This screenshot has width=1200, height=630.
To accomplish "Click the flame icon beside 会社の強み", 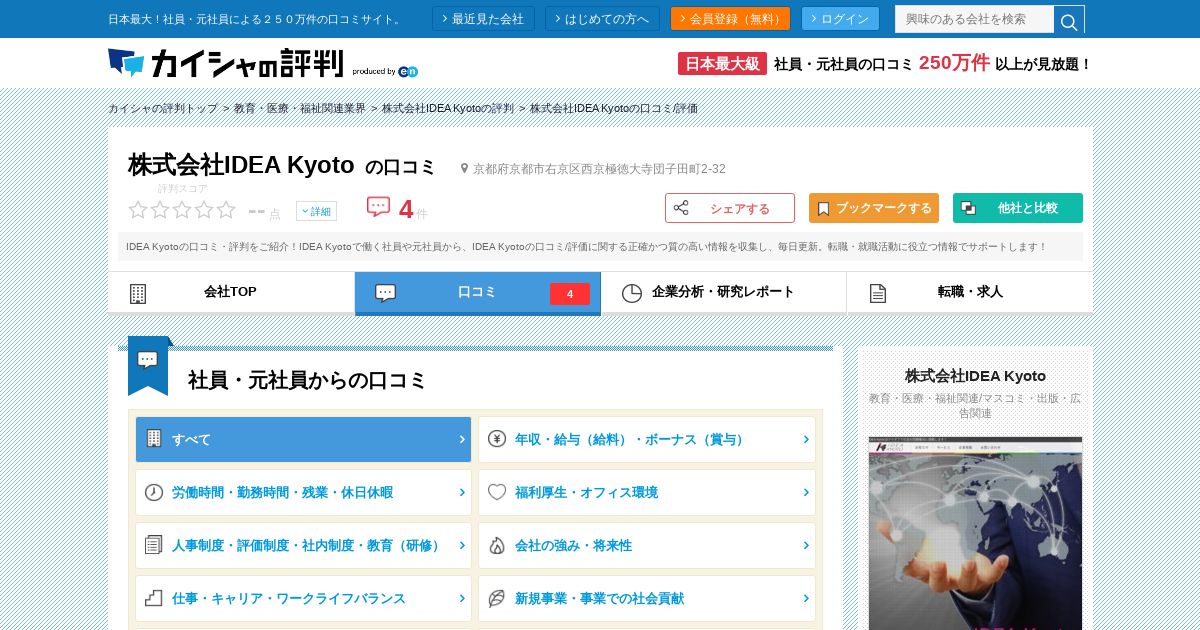I will (497, 545).
